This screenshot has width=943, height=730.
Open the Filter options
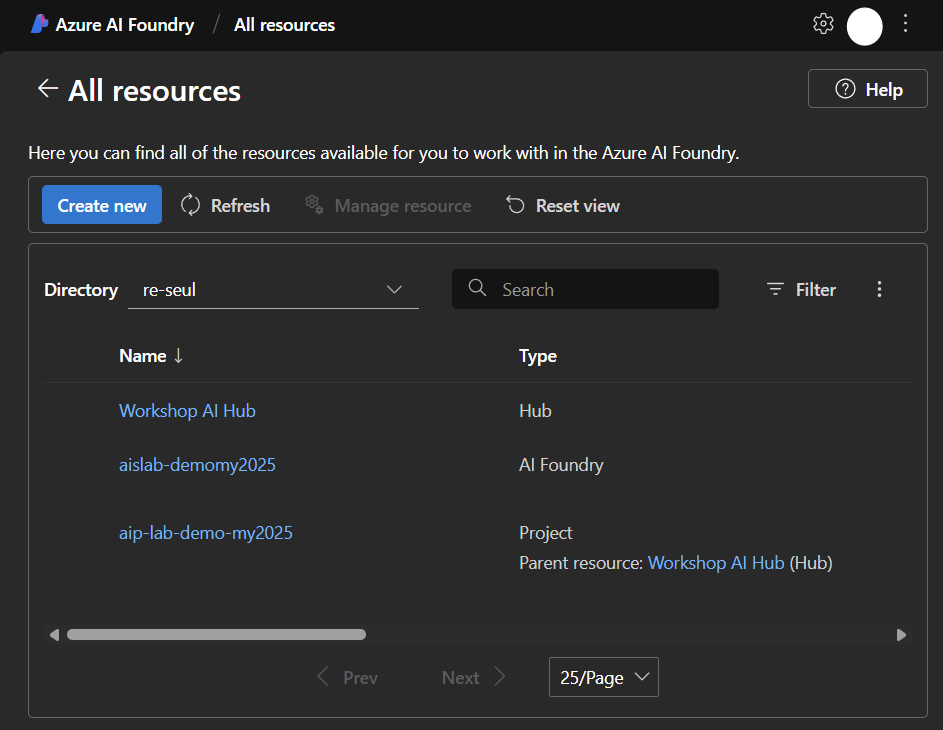pyautogui.click(x=801, y=290)
